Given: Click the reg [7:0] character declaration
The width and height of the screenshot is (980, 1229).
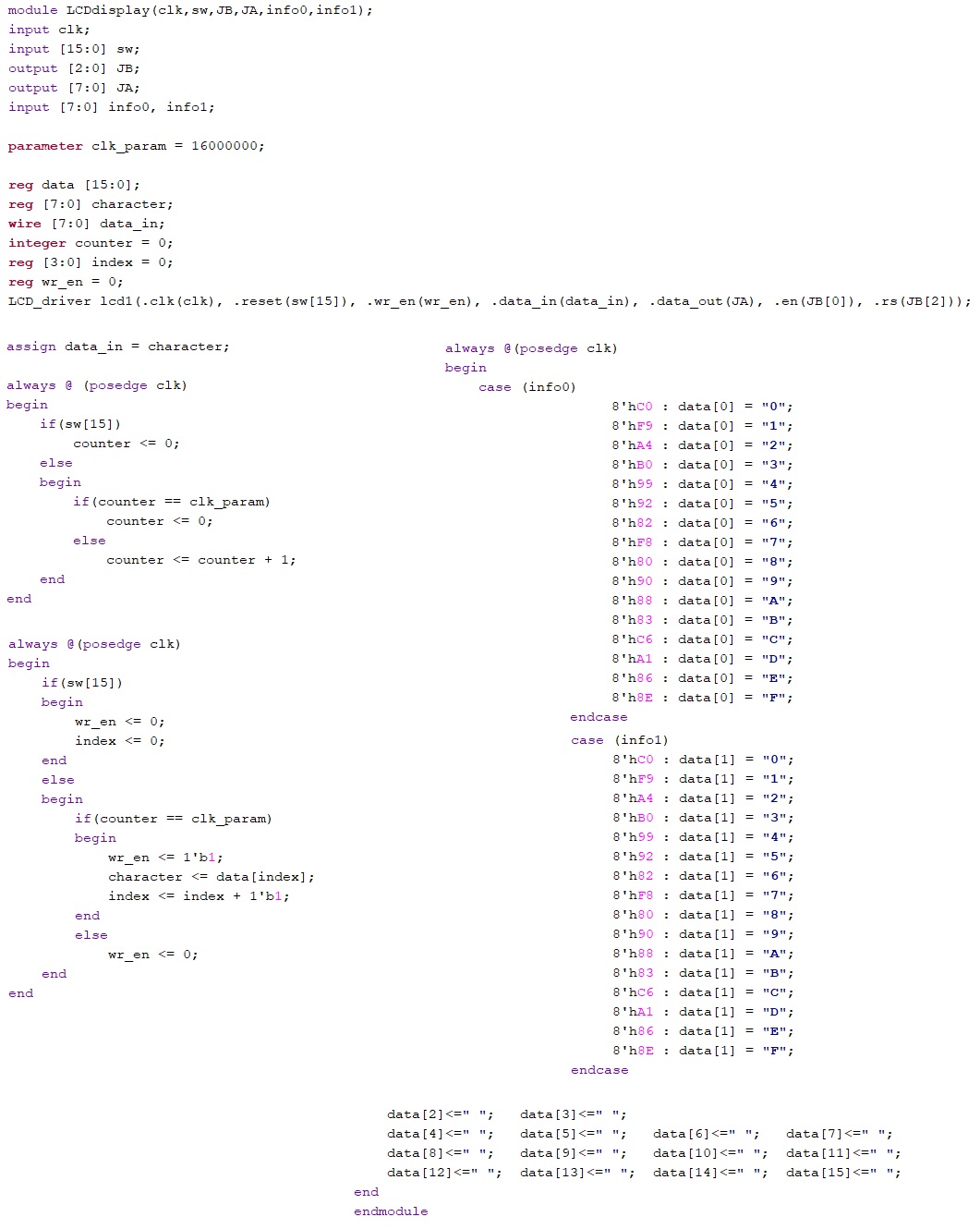Looking at the screenshot, I should click(91, 204).
